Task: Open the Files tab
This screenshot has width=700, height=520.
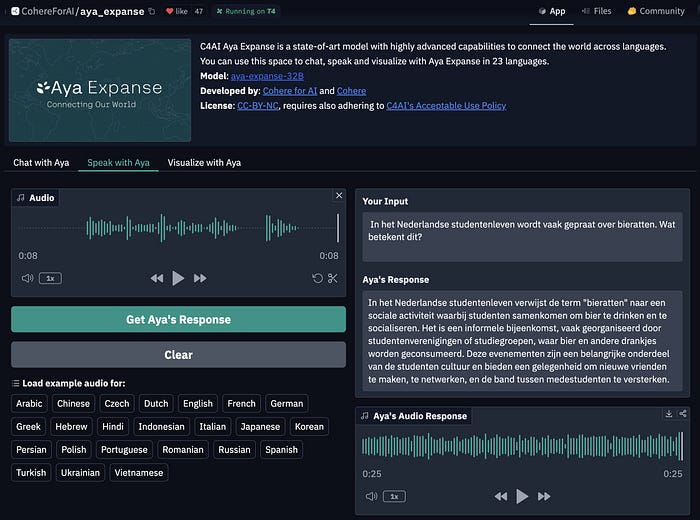Action: click(596, 11)
